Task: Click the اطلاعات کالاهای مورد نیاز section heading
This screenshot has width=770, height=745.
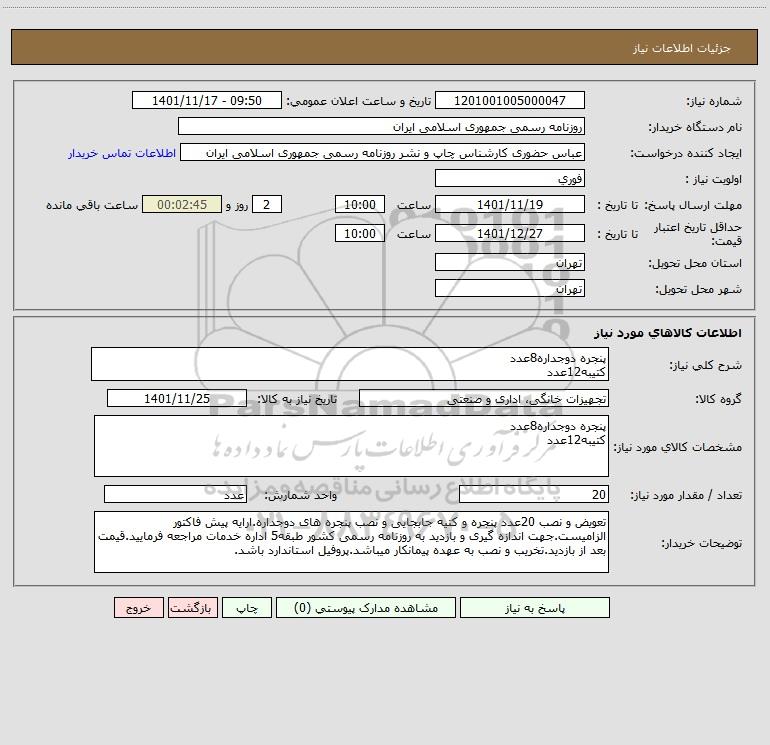Action: 668,333
